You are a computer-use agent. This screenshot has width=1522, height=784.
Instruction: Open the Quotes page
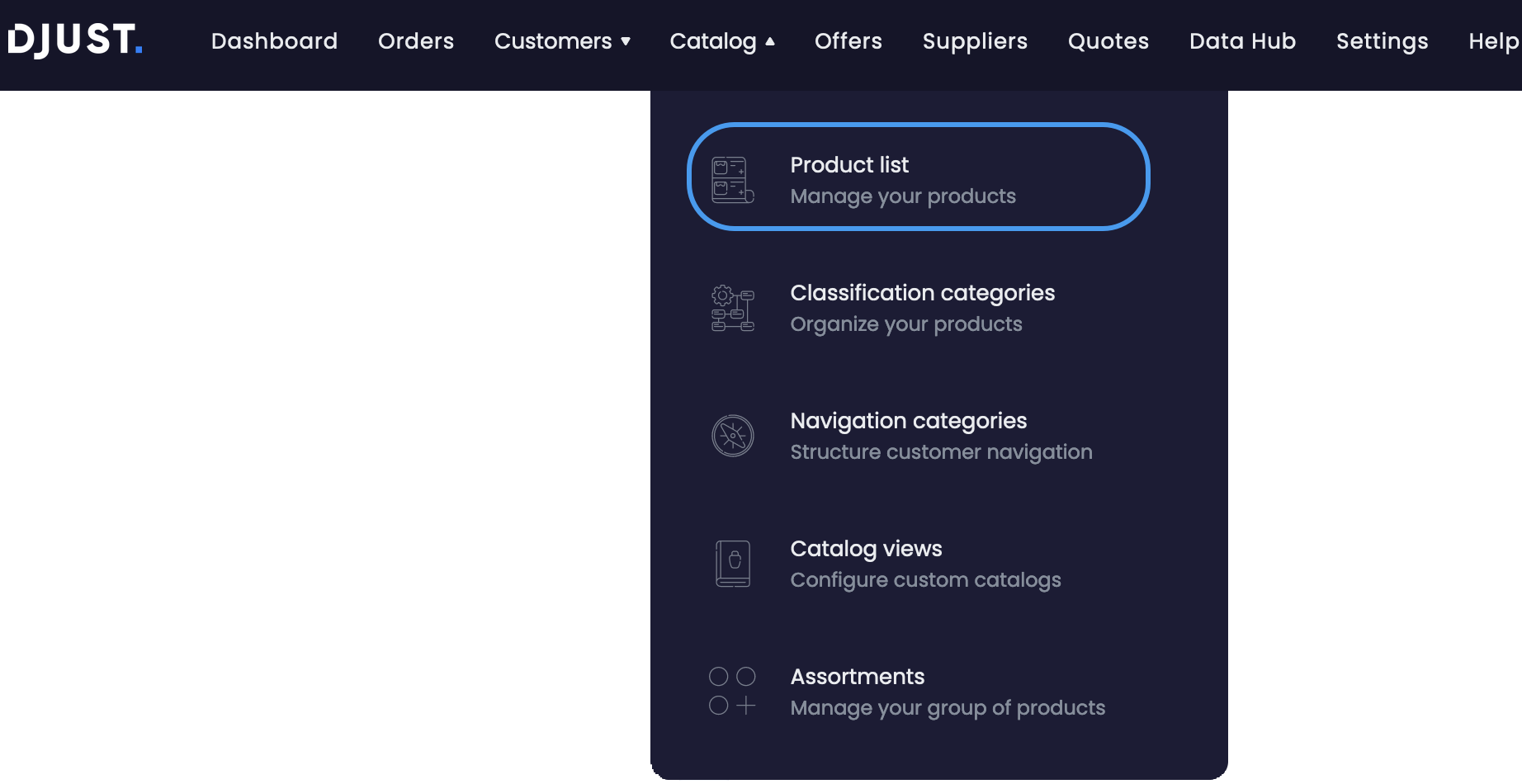tap(1108, 40)
